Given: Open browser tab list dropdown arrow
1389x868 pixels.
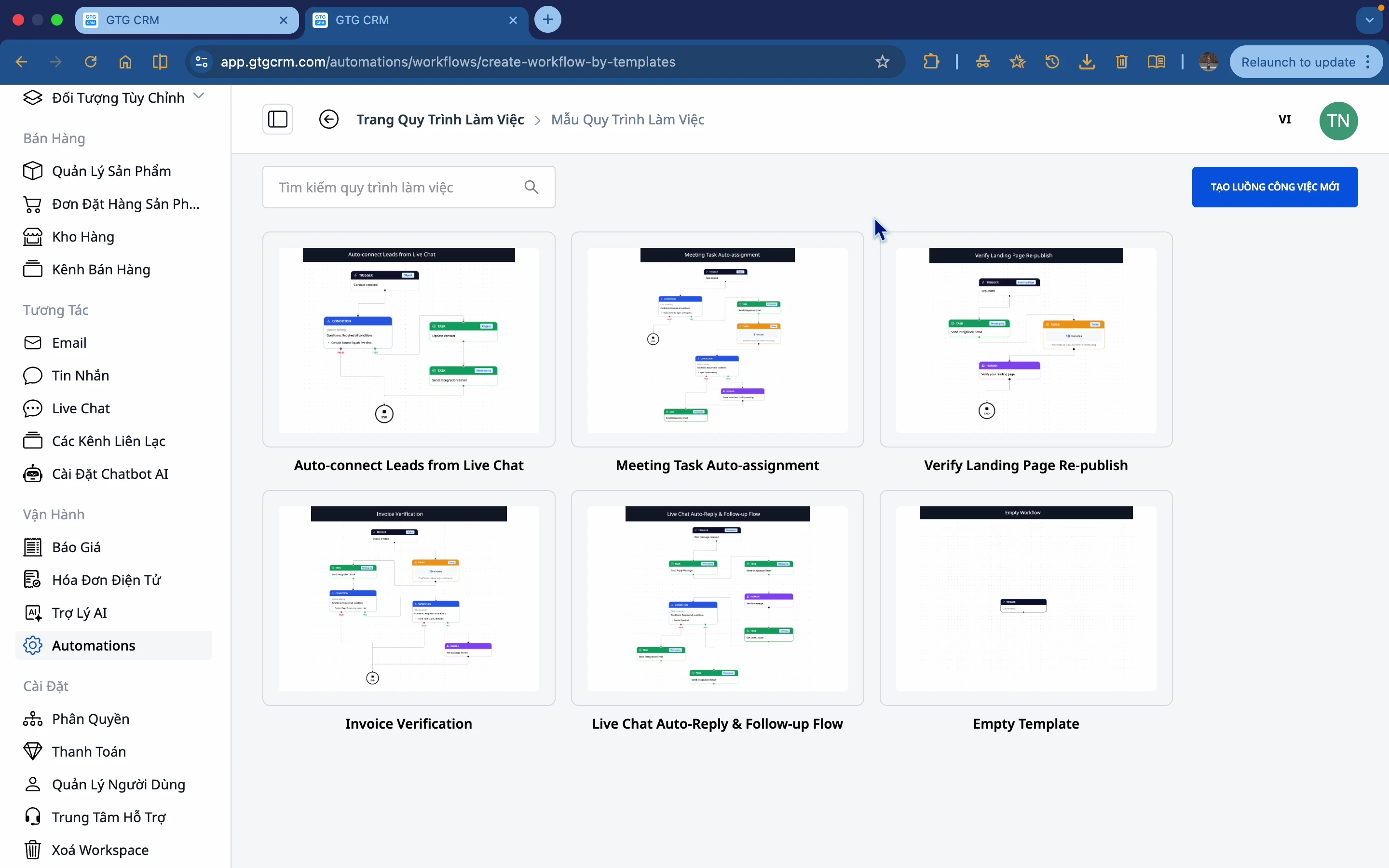Looking at the screenshot, I should tap(1370, 20).
